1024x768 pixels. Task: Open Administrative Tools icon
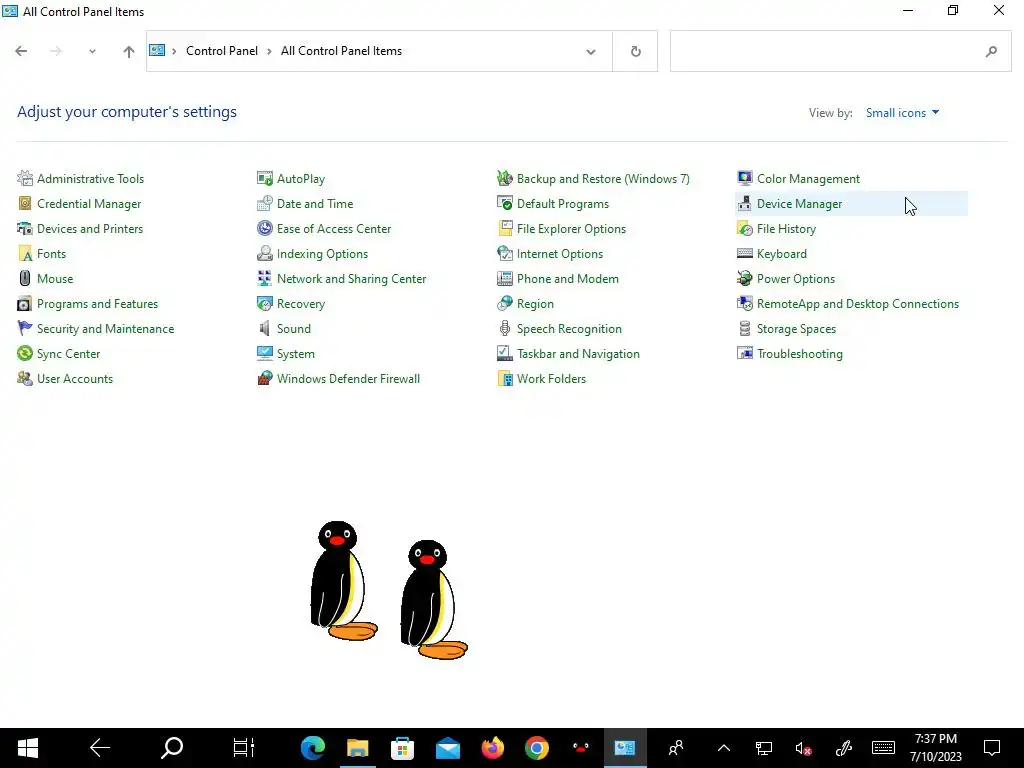25,178
